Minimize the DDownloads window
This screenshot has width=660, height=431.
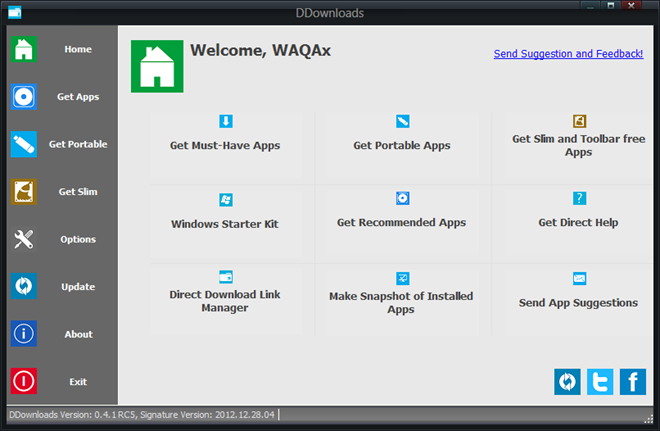coord(591,5)
